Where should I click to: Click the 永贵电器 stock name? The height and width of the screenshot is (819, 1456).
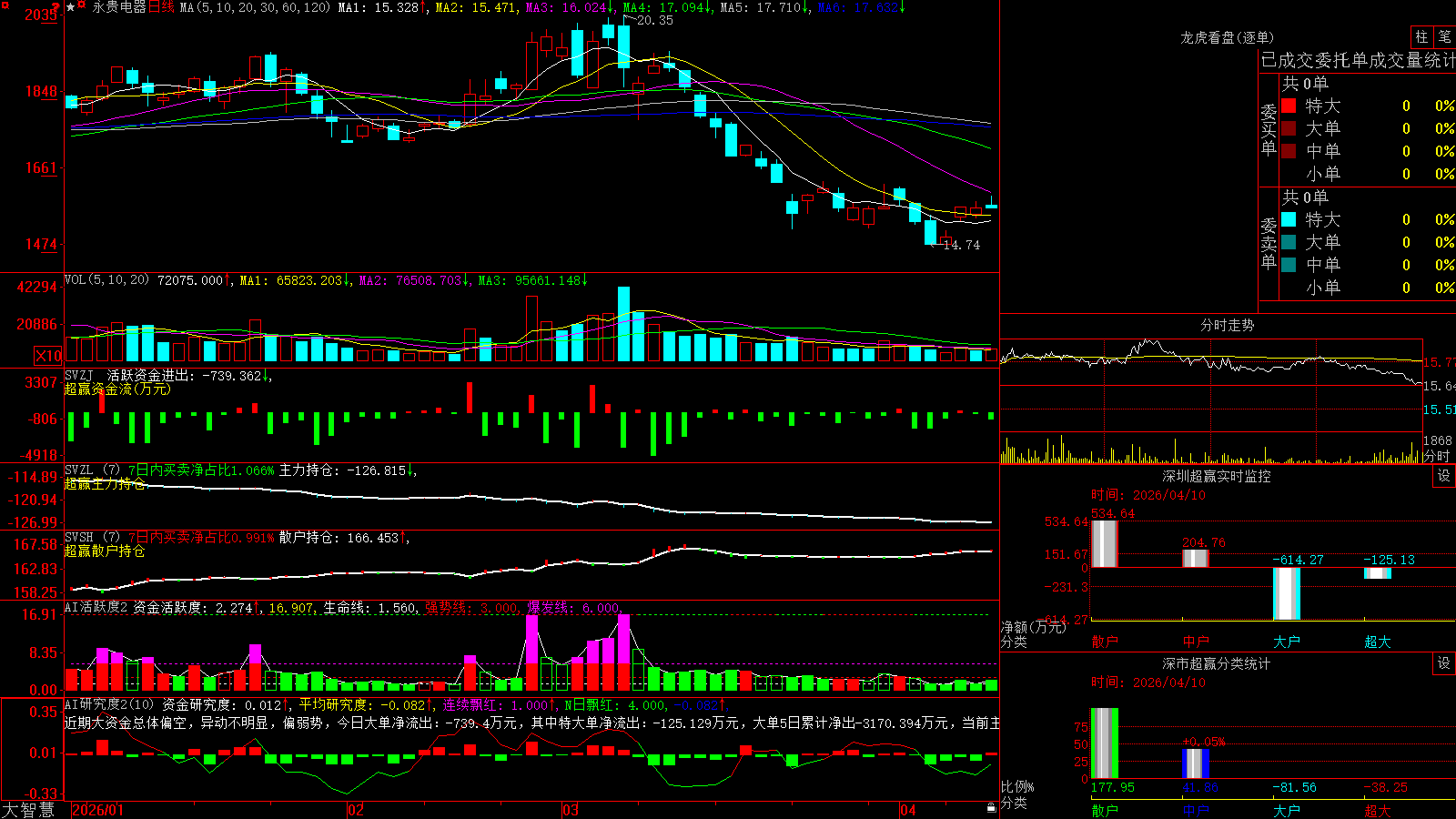click(119, 7)
